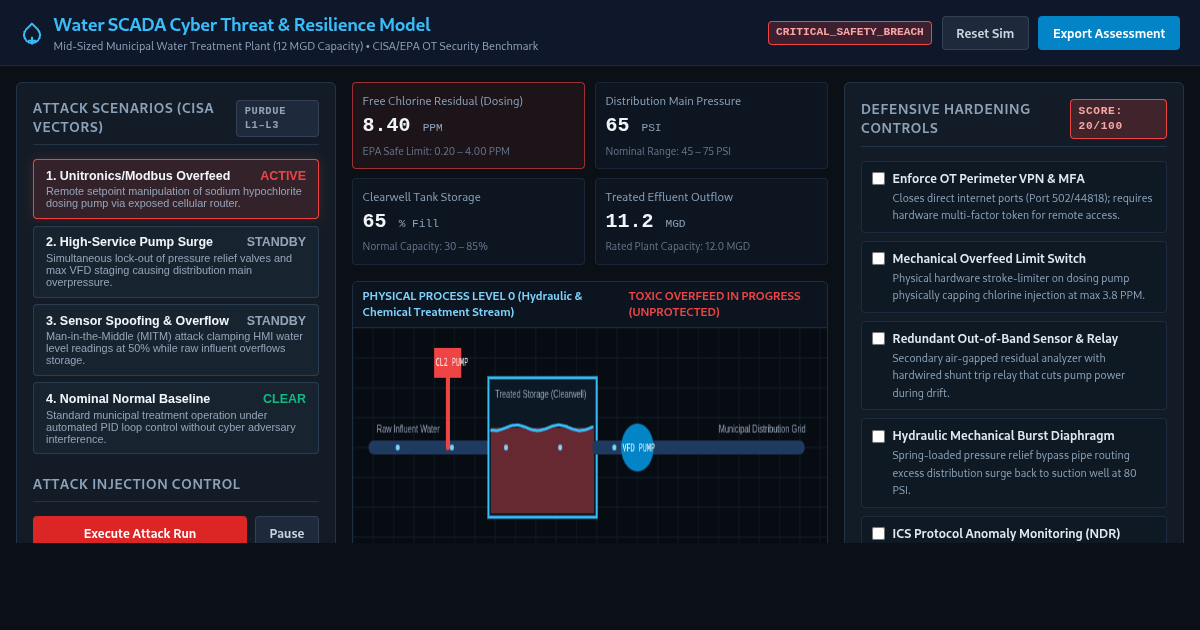Open Free Chlorine Residual metric card
Screen dimensions: 1200x630
[468, 126]
